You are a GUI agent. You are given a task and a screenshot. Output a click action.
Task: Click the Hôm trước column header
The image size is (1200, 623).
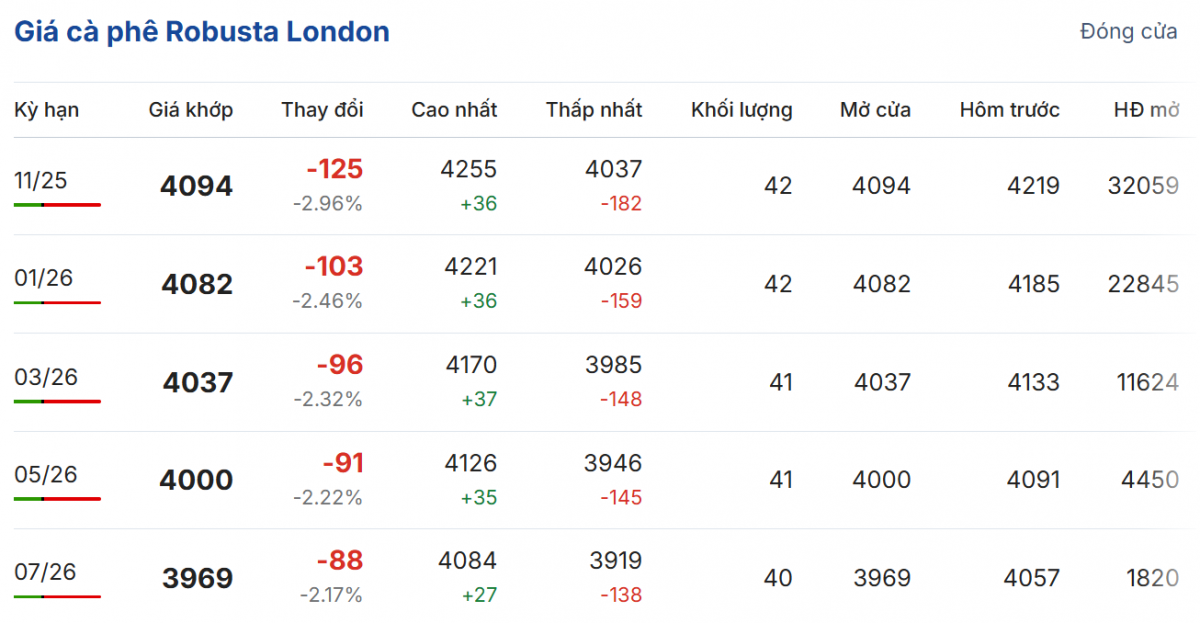pyautogui.click(x=1009, y=110)
